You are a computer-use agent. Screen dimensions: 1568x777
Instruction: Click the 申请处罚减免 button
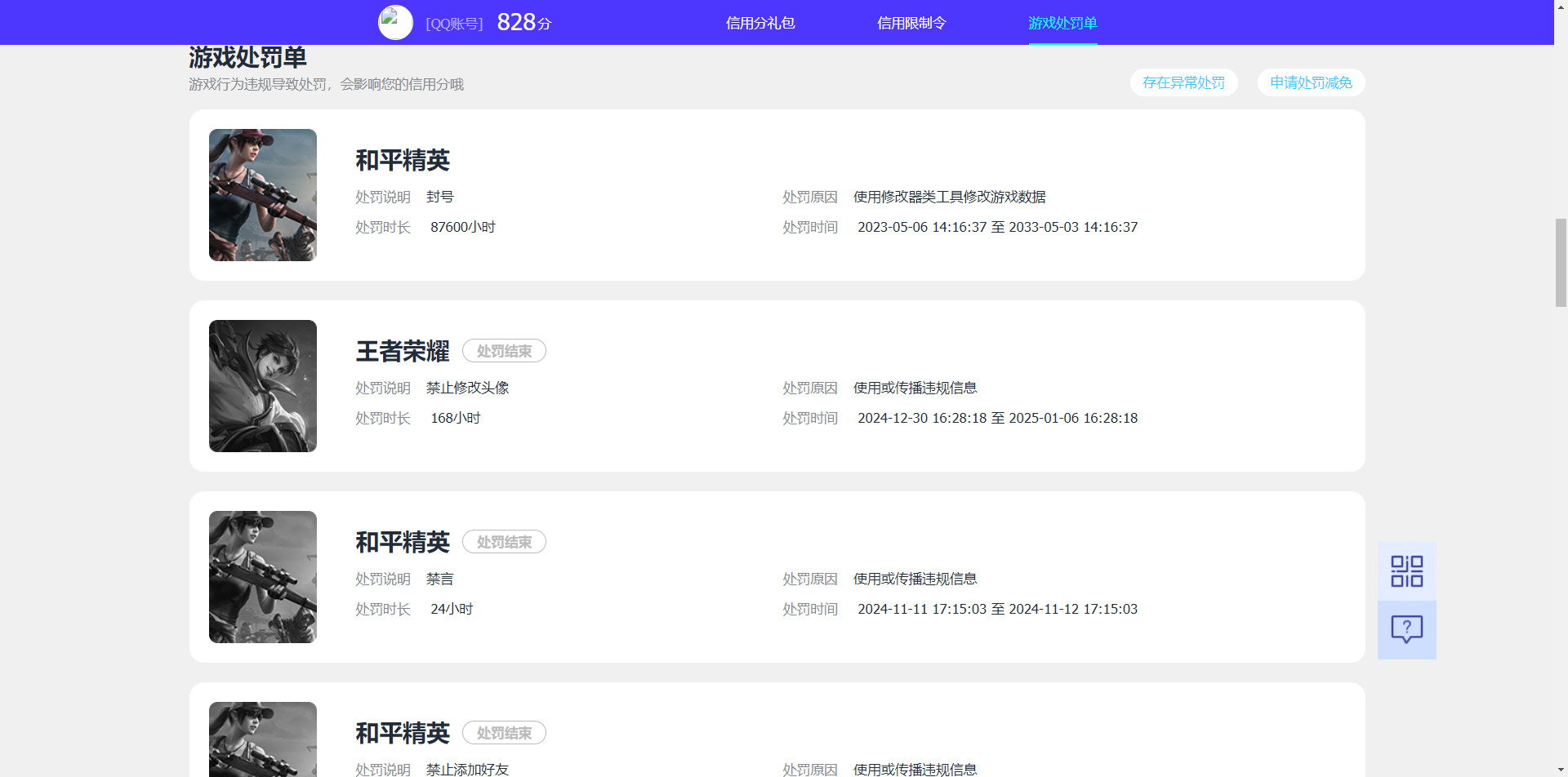point(1311,82)
